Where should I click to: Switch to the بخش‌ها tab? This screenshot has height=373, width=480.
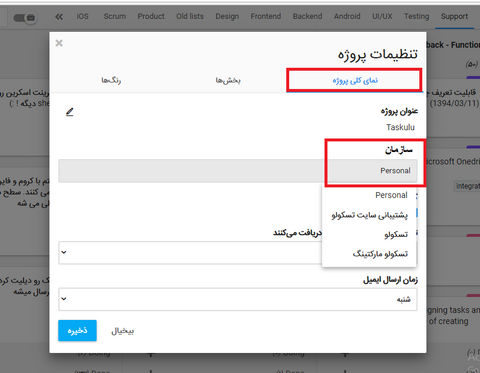[x=228, y=80]
